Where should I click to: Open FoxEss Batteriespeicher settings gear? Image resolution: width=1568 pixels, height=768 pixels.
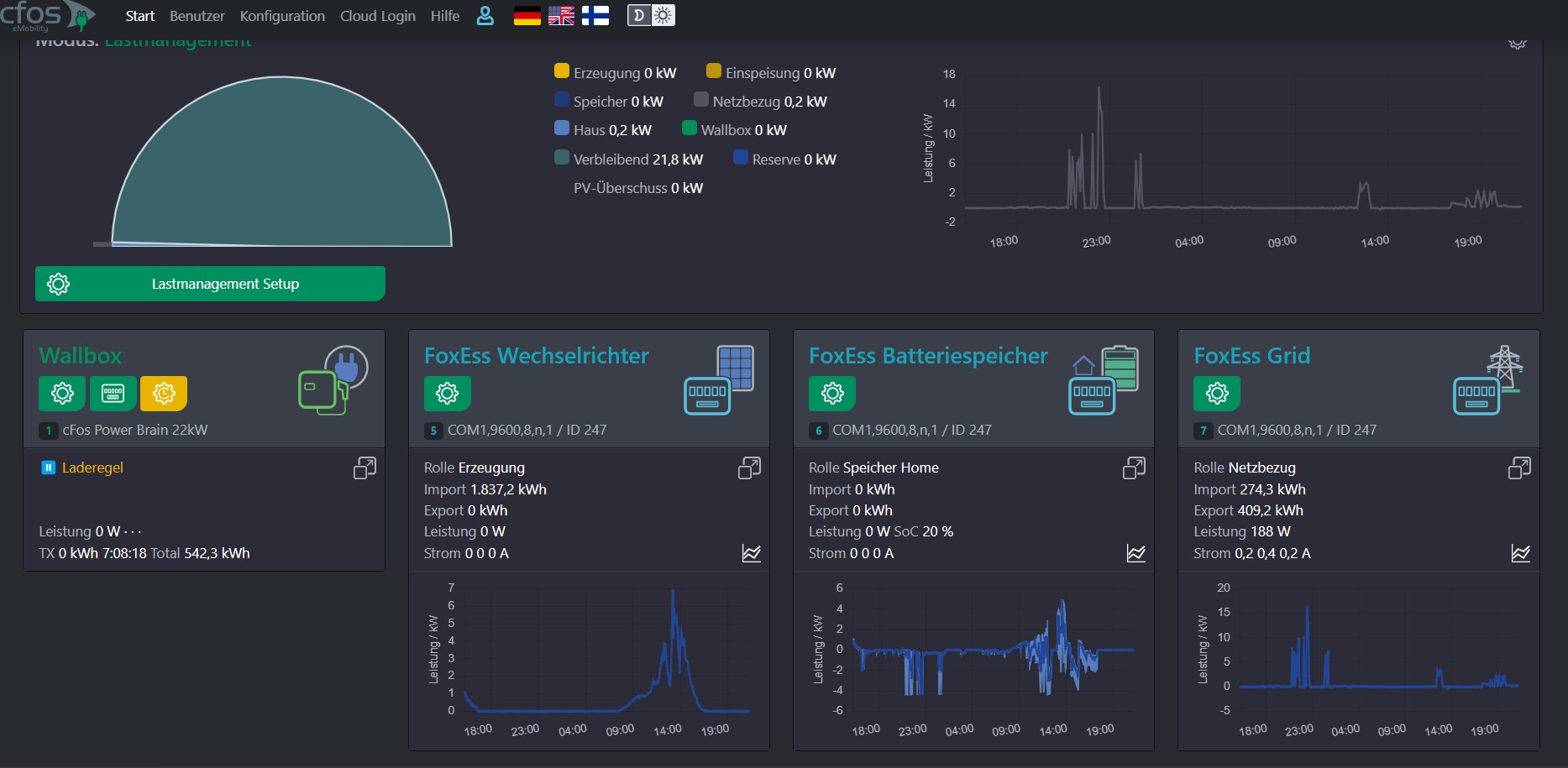(x=832, y=393)
